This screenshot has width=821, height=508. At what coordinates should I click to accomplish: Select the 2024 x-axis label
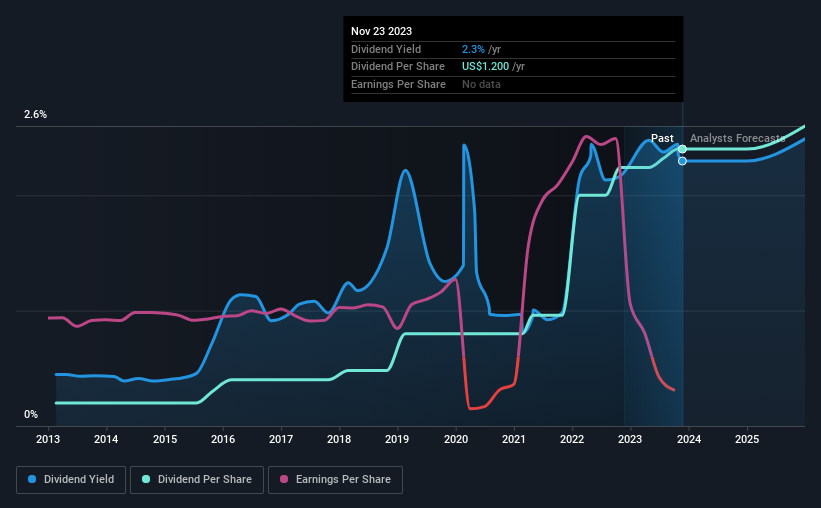pyautogui.click(x=689, y=439)
